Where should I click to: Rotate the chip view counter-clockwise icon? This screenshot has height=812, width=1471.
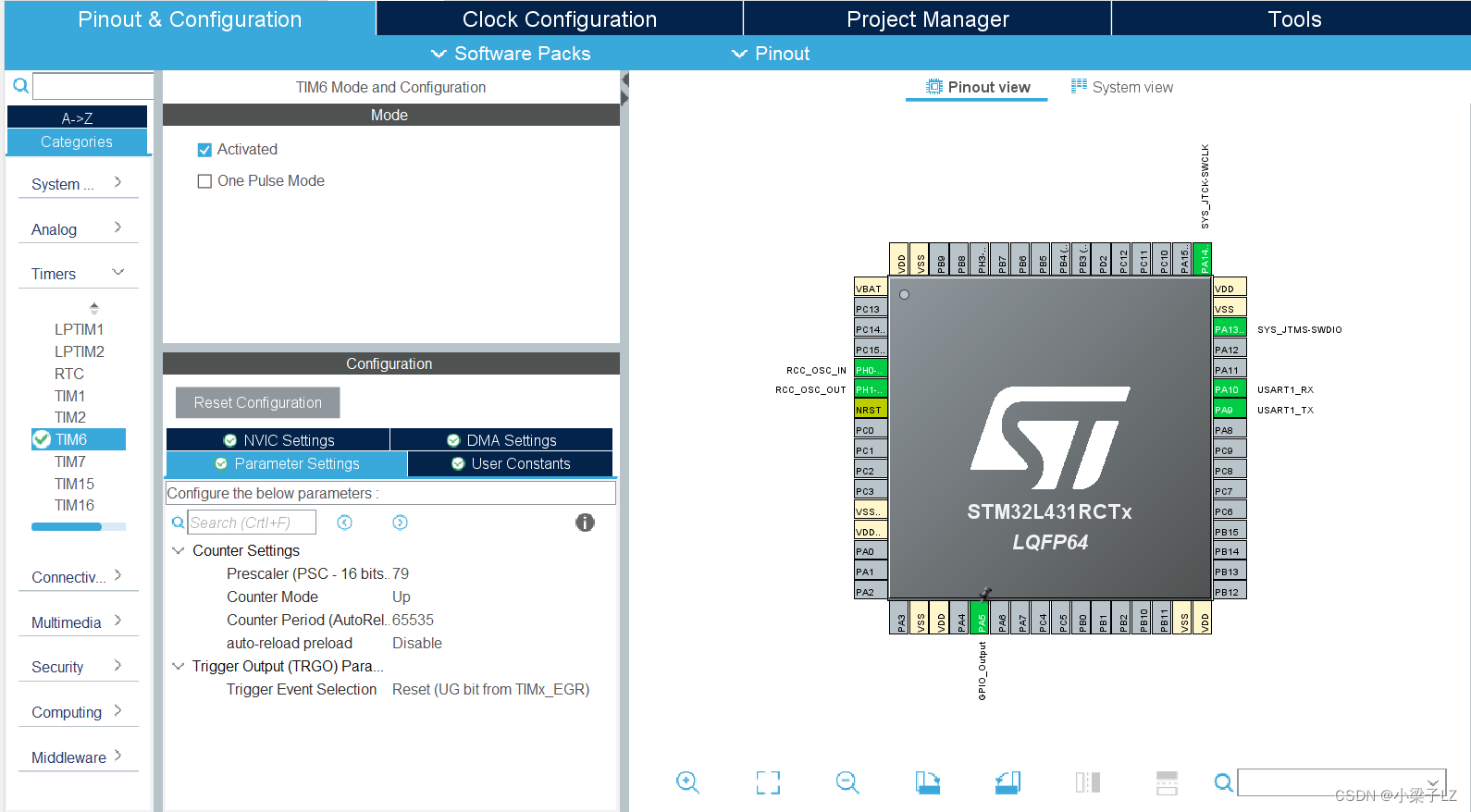(x=1007, y=782)
